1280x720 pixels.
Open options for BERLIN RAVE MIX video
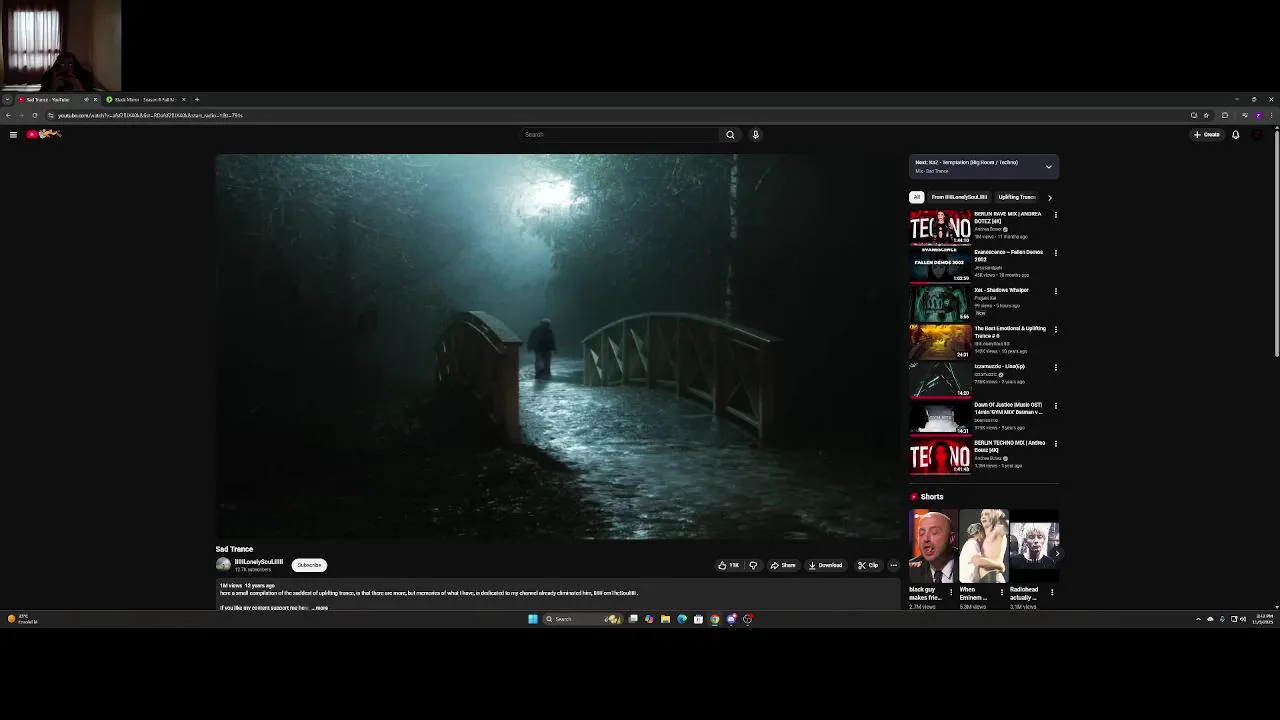tap(1055, 215)
